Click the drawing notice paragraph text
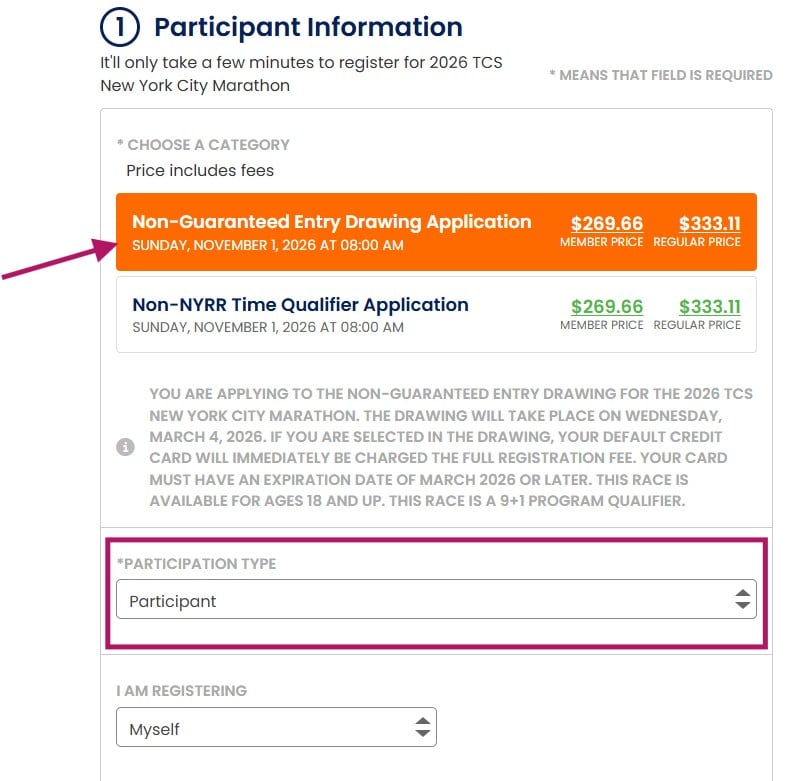The height and width of the screenshot is (781, 786). [x=450, y=447]
